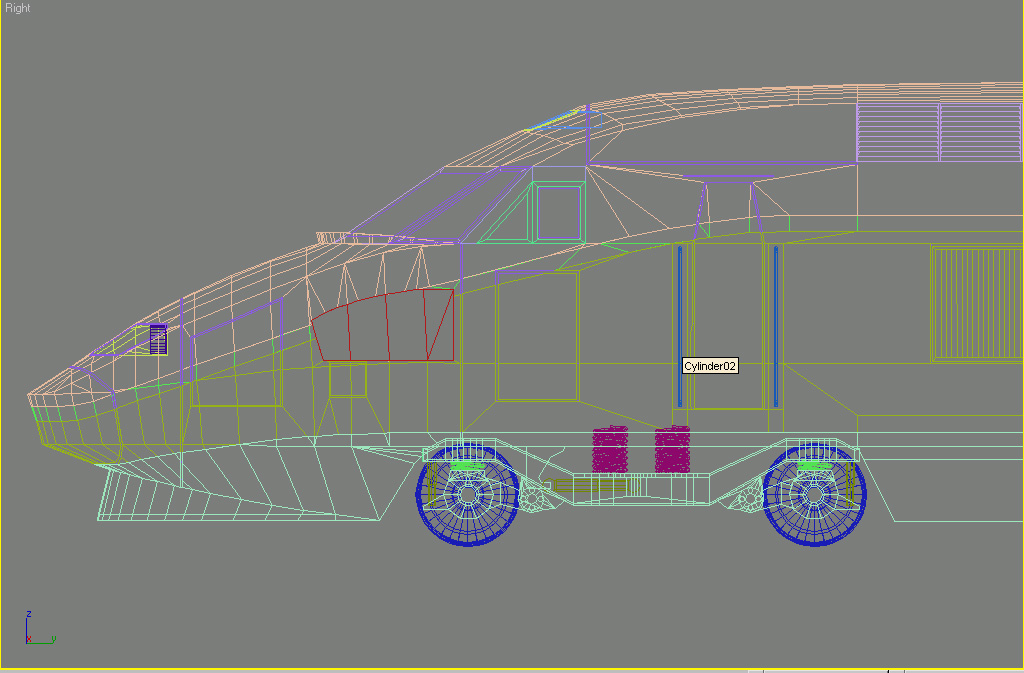Select the blue wheel nearest the train nose

(x=468, y=494)
